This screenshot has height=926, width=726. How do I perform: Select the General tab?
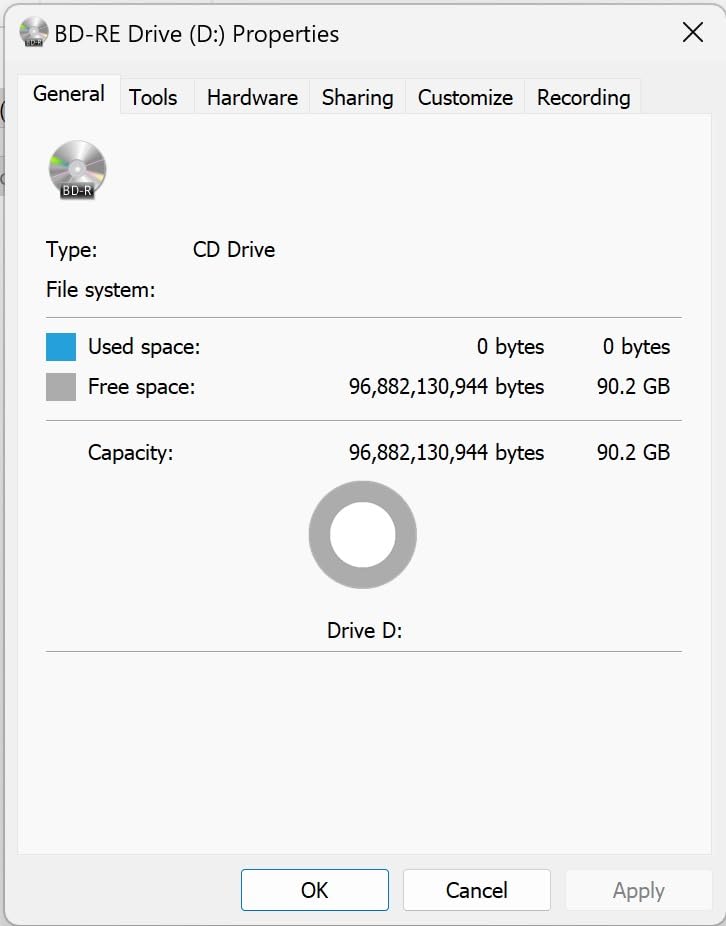[68, 94]
